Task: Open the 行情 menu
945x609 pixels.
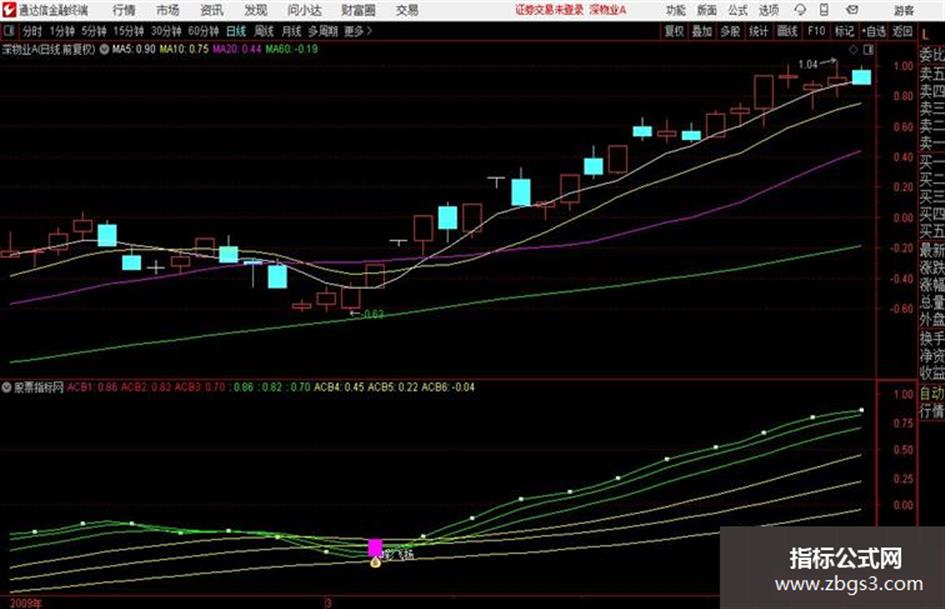Action: (x=124, y=10)
